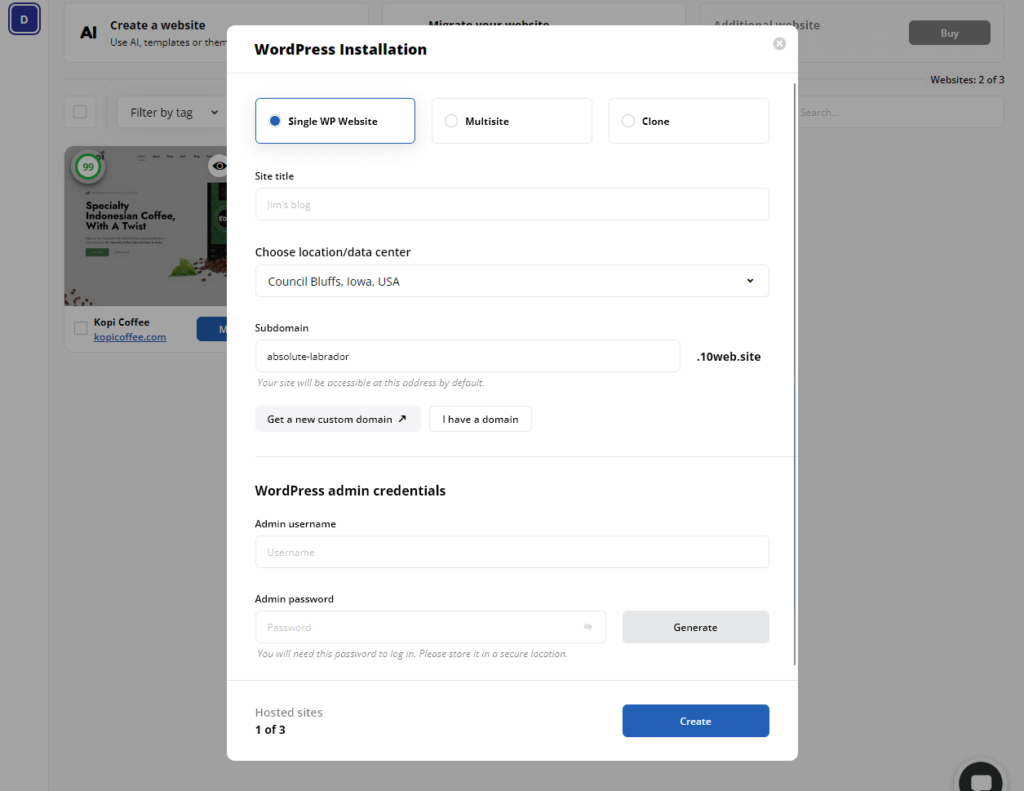This screenshot has height=791, width=1024.
Task: Choose the Multisite installation option
Action: pyautogui.click(x=511, y=121)
